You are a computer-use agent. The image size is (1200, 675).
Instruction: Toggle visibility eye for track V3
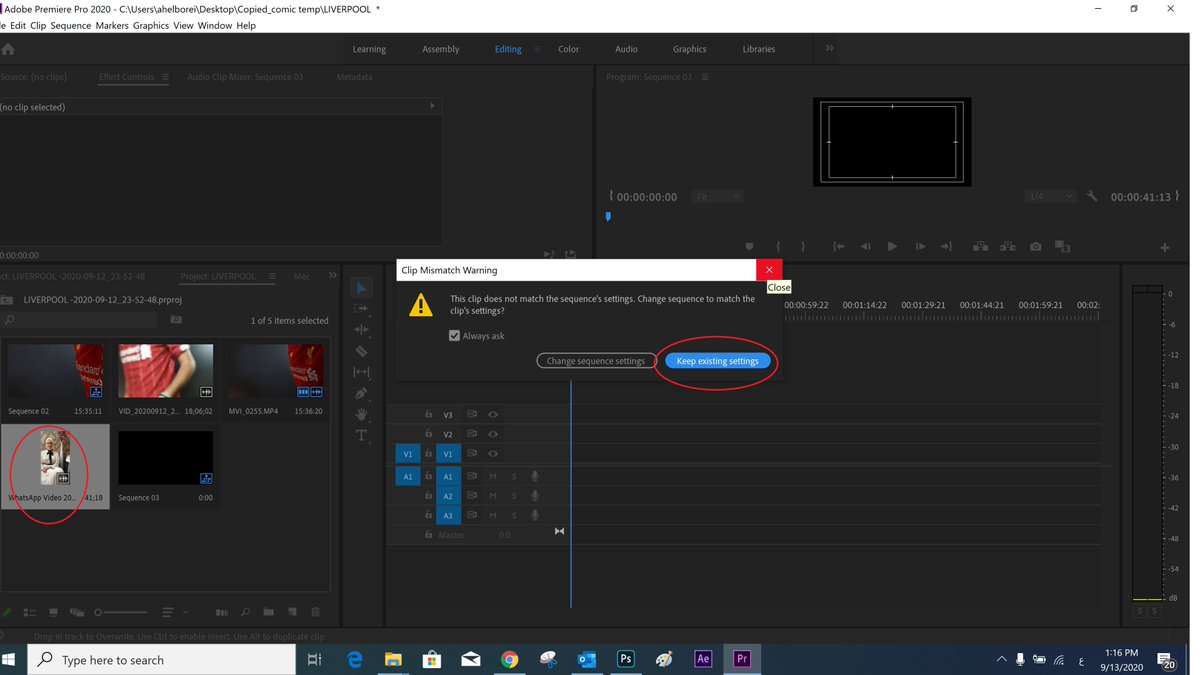tap(493, 414)
